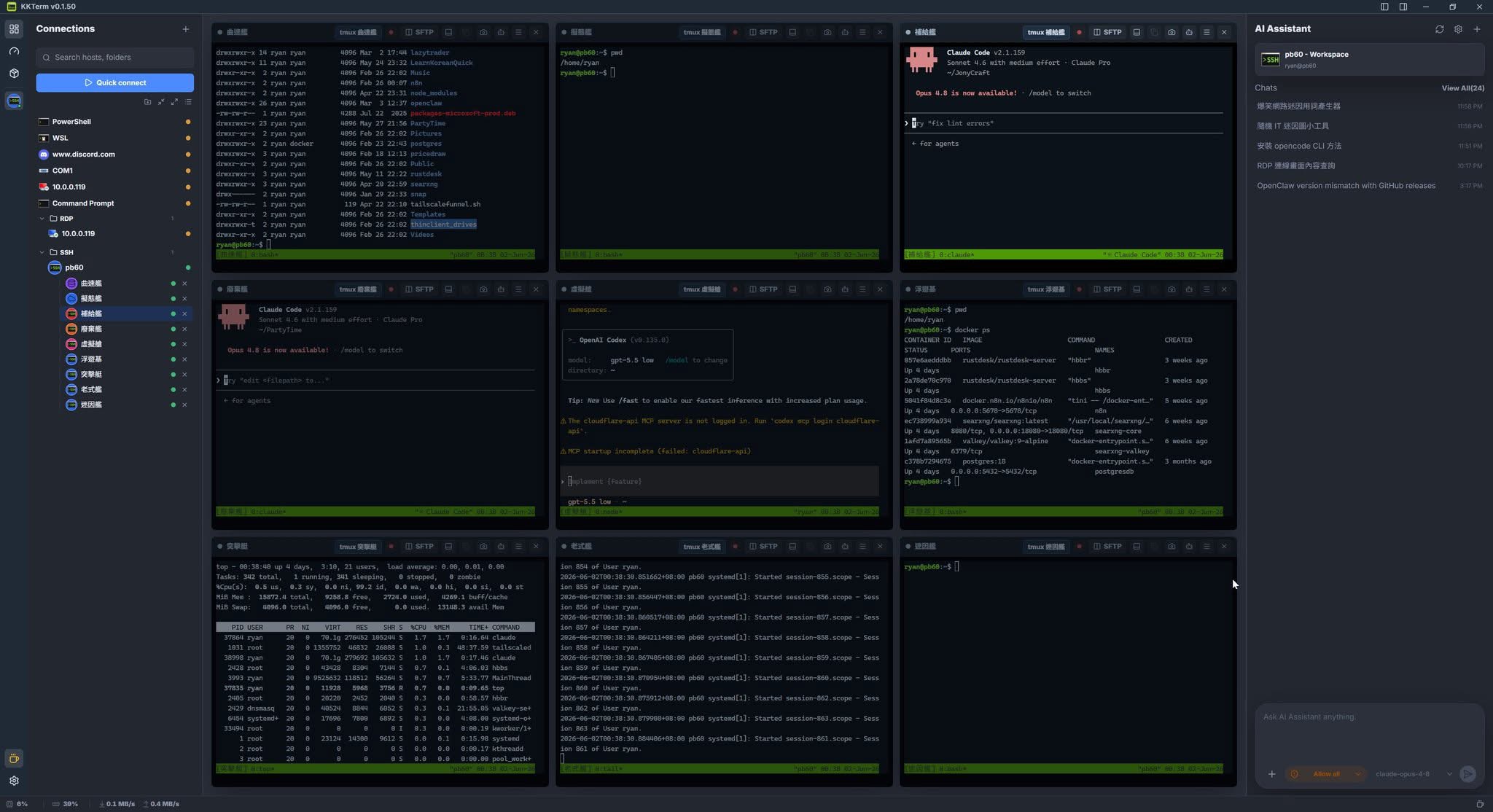
Task: Select the tmux 突擊艇 tab
Action: (x=358, y=546)
